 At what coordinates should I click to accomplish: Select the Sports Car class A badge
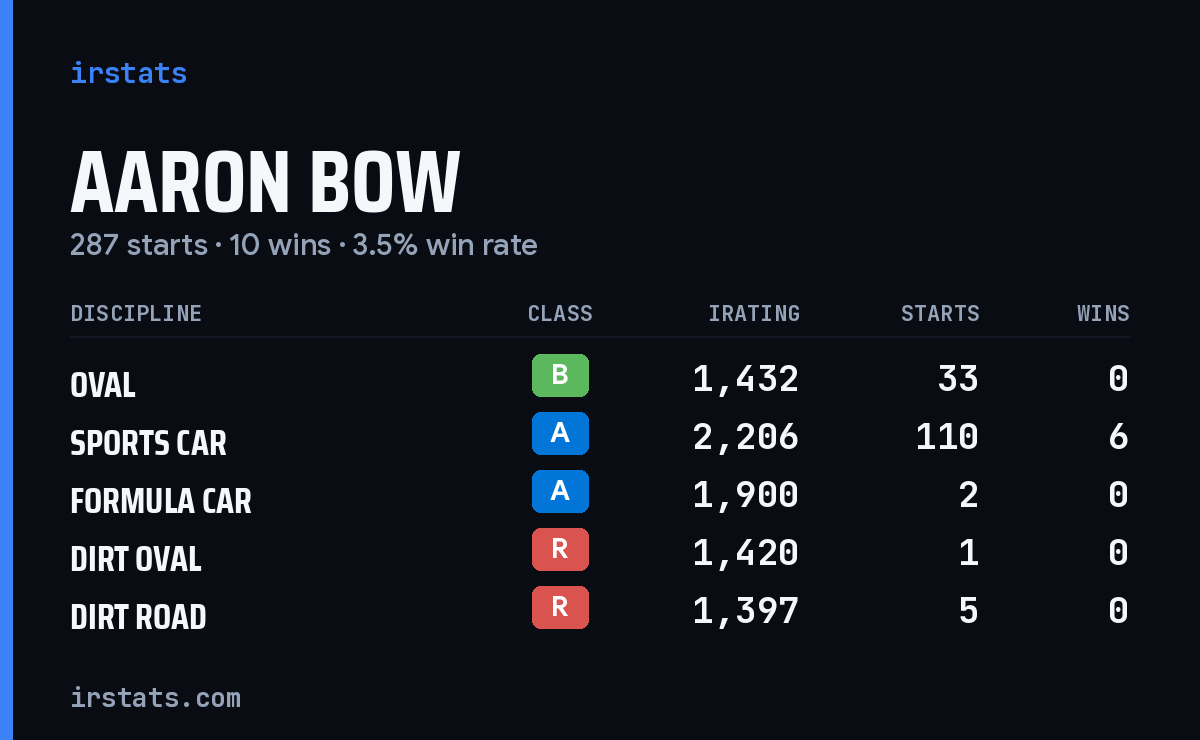click(560, 433)
